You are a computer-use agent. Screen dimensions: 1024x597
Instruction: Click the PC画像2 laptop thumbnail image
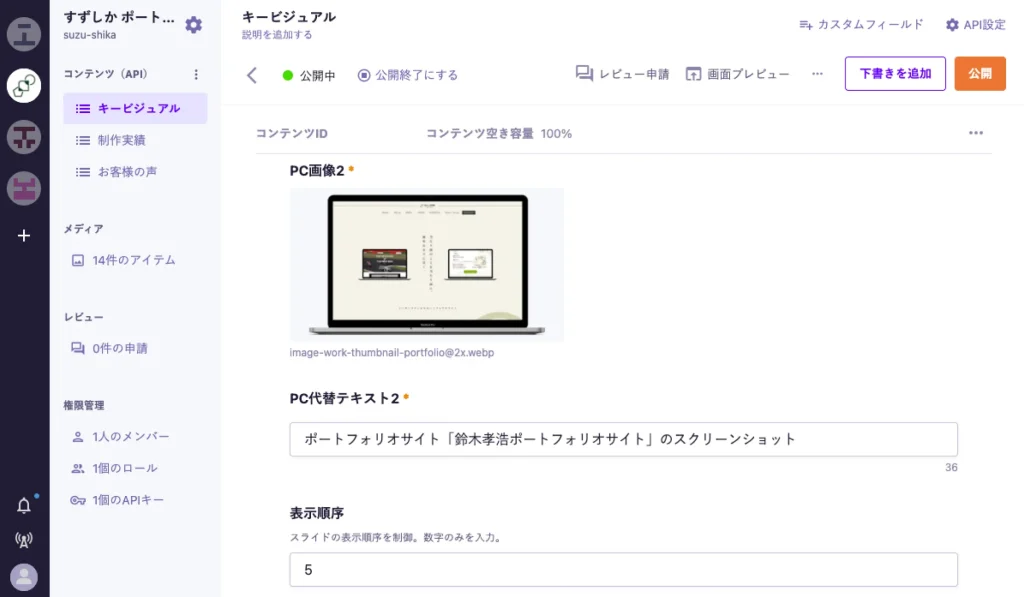point(426,263)
